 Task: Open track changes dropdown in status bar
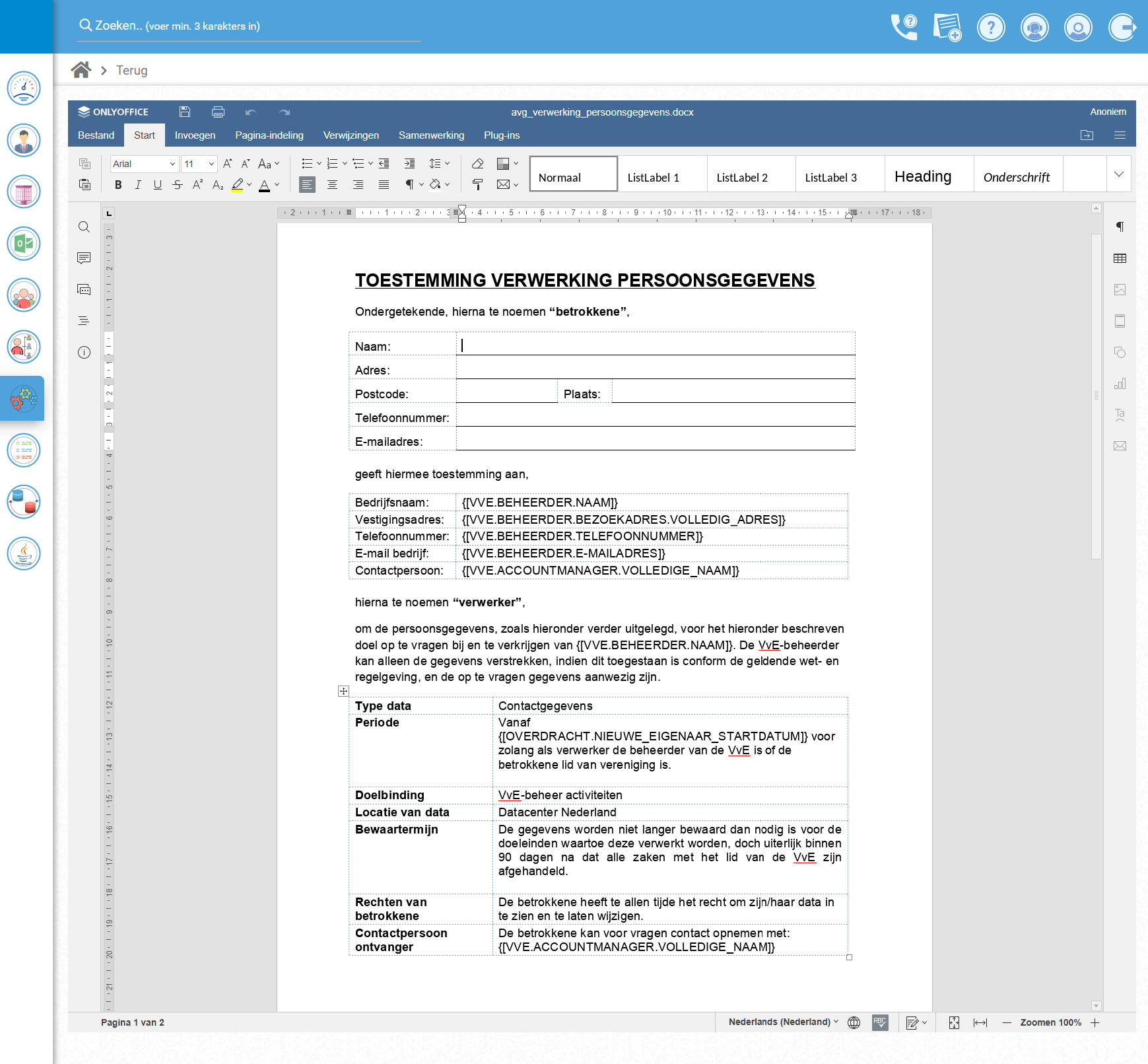point(924,1022)
